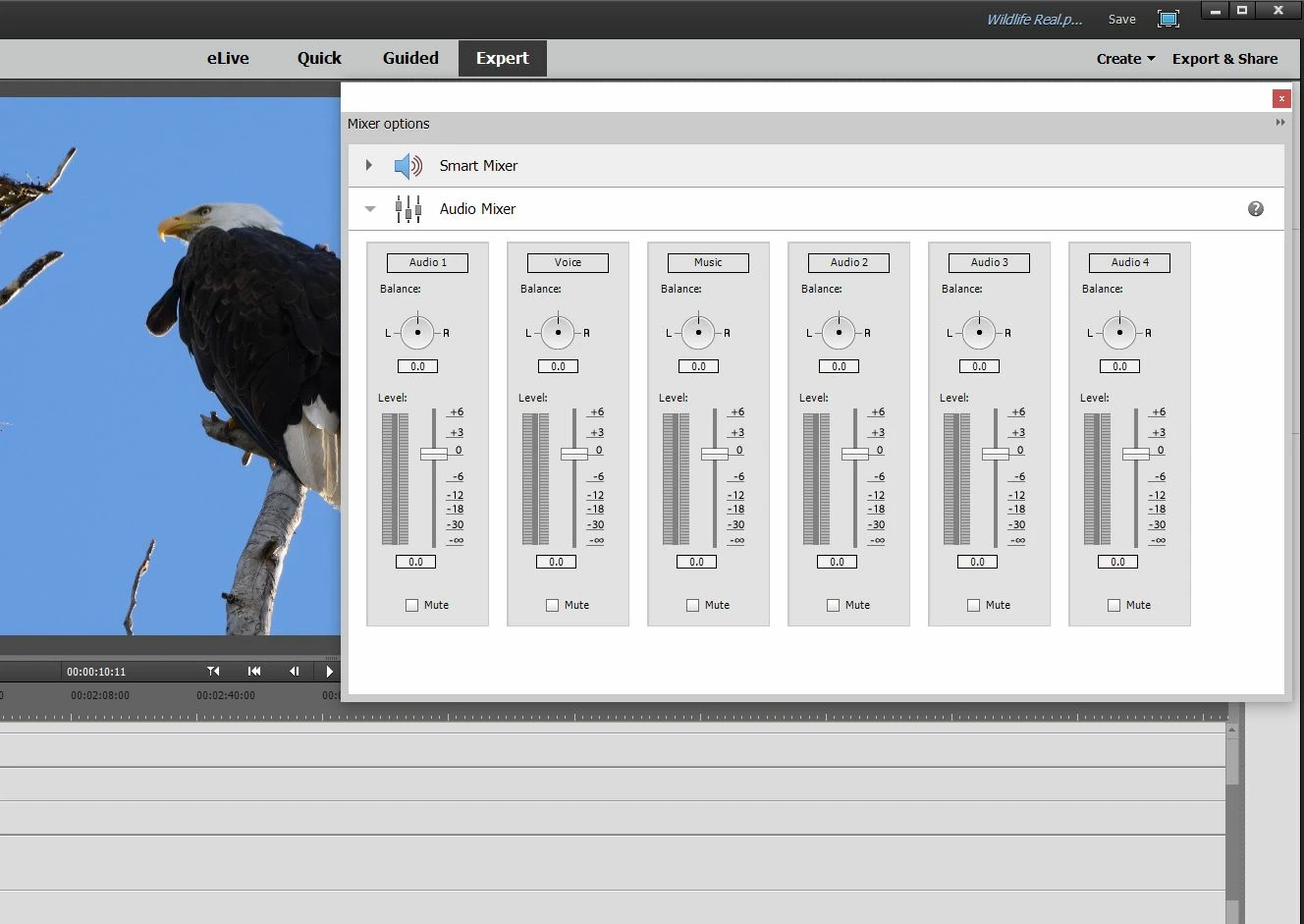Expand the Smart Mixer section
The width and height of the screenshot is (1304, 924).
coord(369,165)
